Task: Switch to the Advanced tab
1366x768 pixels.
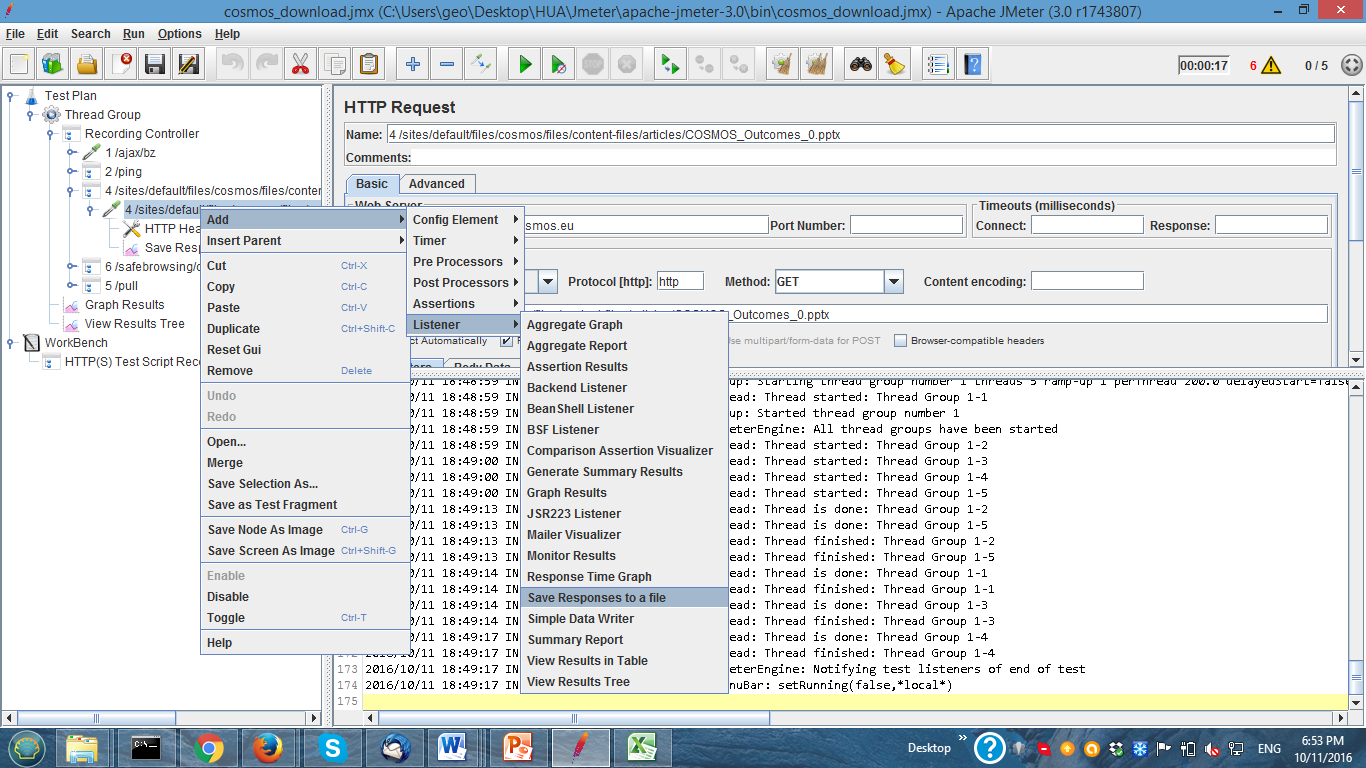Action: (x=437, y=184)
